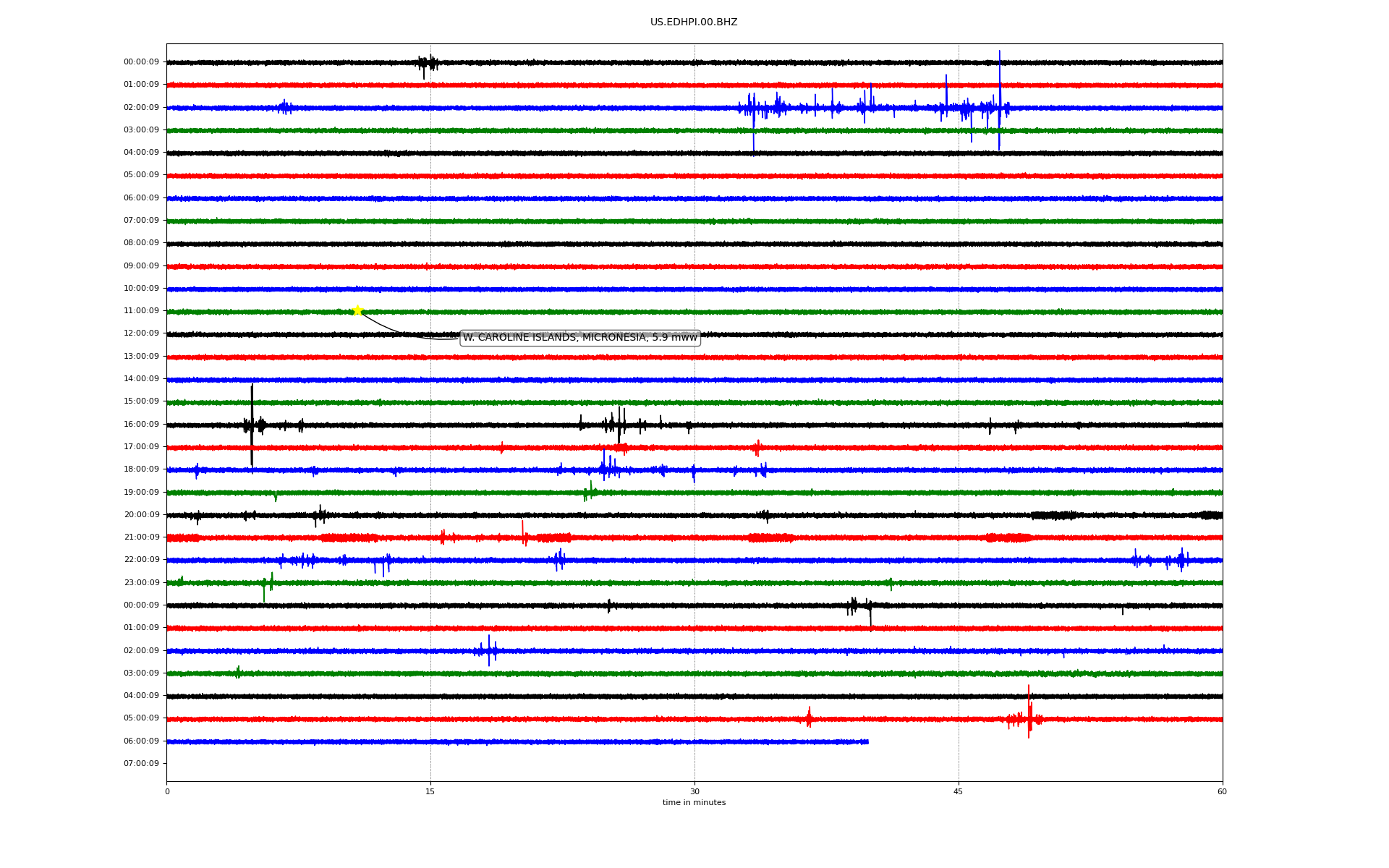Click the black event on top 00:00:09 trace
The width and height of the screenshot is (1389, 868).
[x=427, y=63]
